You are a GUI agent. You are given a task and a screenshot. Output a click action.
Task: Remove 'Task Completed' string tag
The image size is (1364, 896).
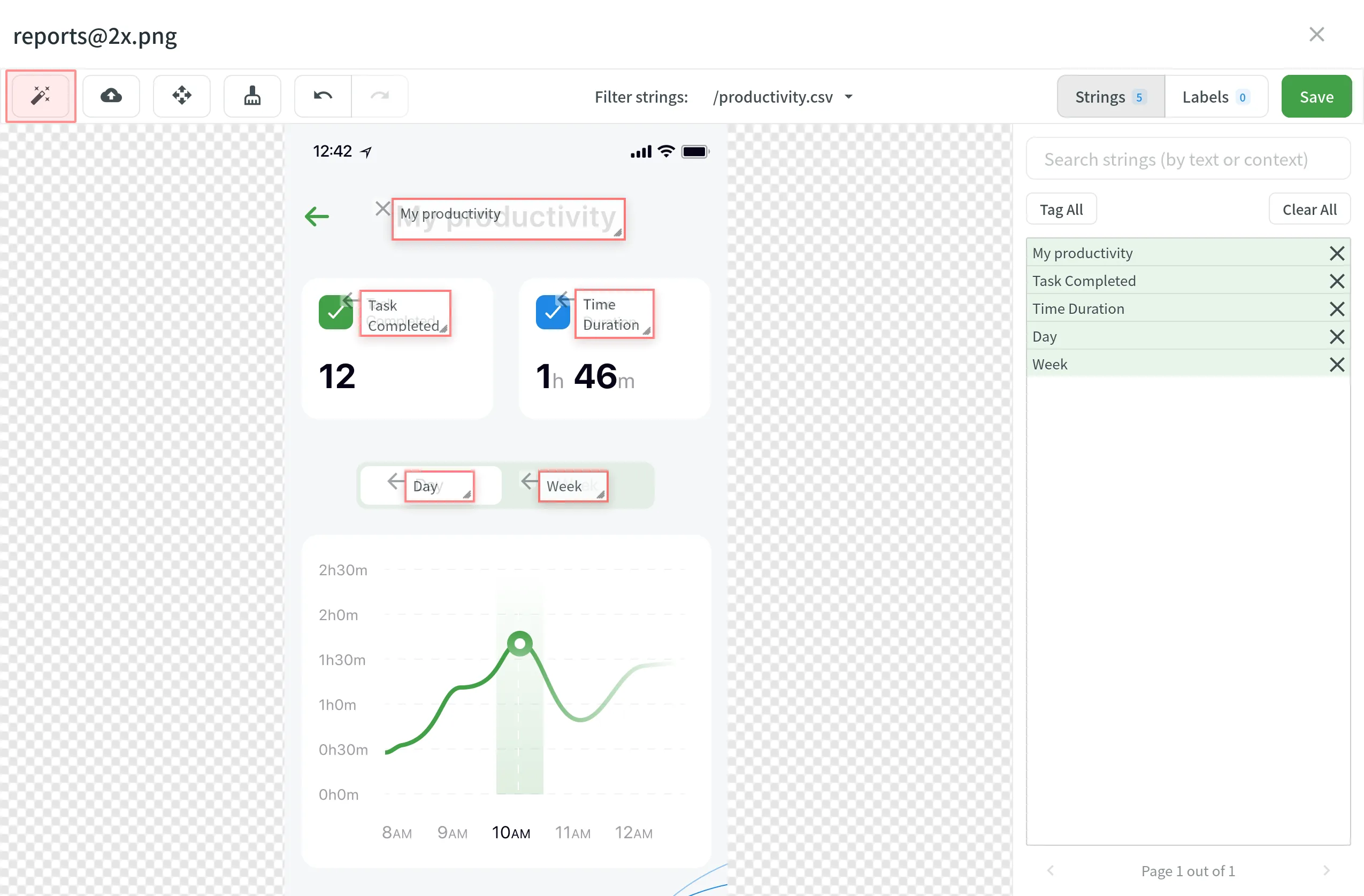tap(1338, 280)
